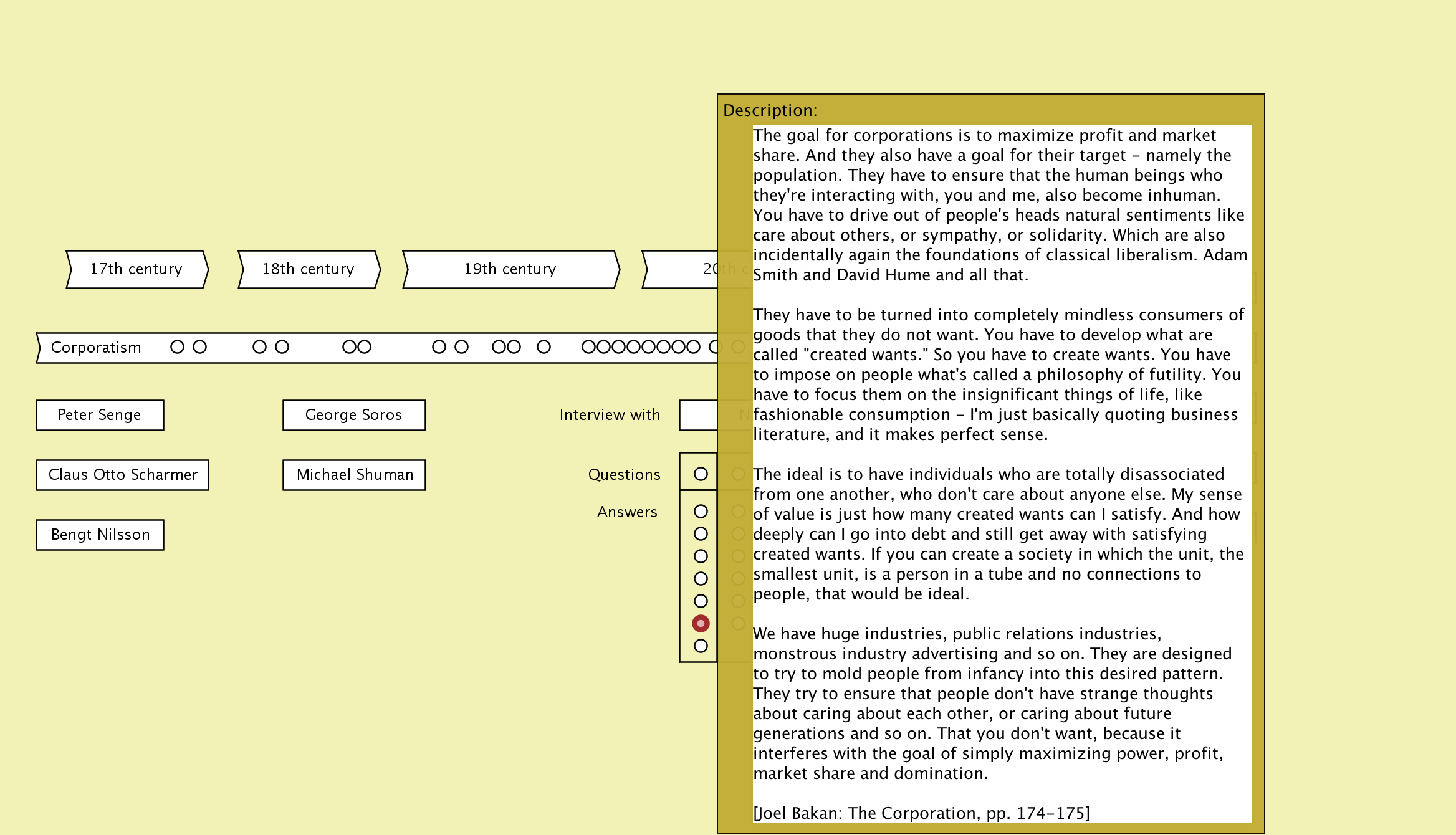Jump to the 19th century chevron
The width and height of the screenshot is (1456, 835).
pyautogui.click(x=510, y=269)
